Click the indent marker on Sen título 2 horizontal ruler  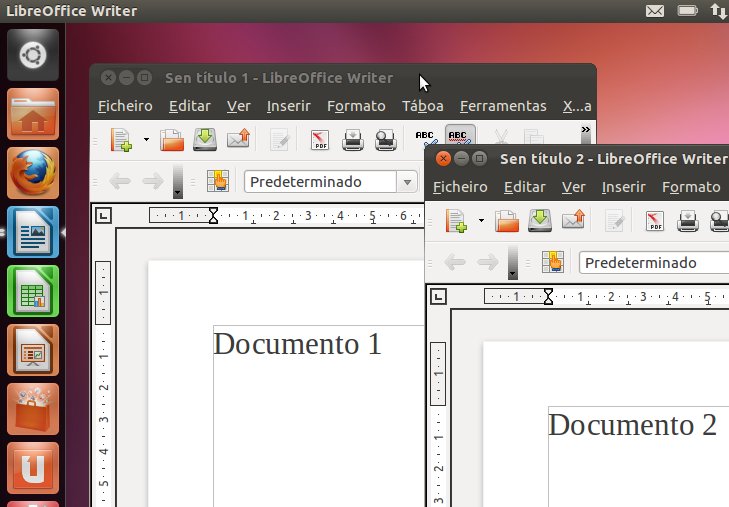coord(548,296)
